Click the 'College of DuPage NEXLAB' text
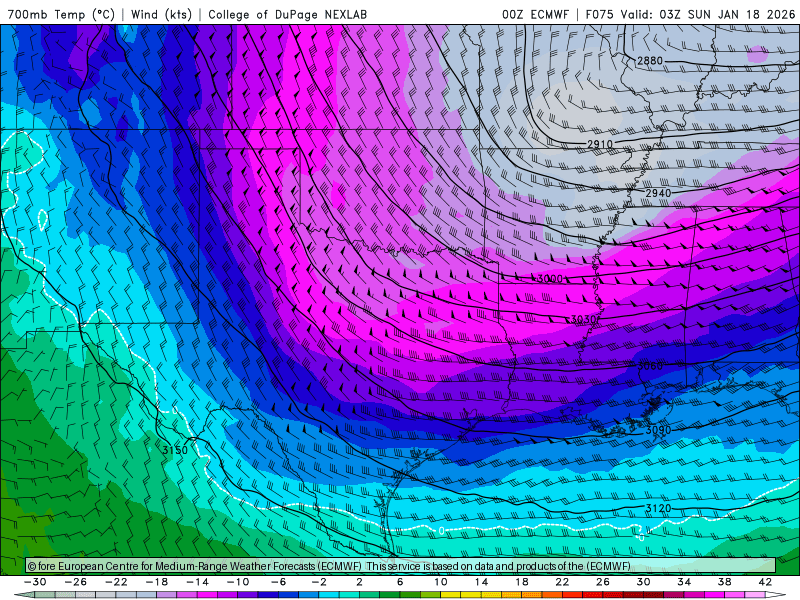Screen dimensions: 800x600 coord(288,14)
